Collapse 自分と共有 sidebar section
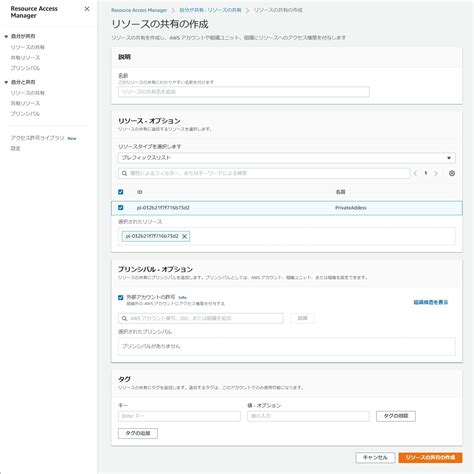The height and width of the screenshot is (474, 474). coord(6,82)
